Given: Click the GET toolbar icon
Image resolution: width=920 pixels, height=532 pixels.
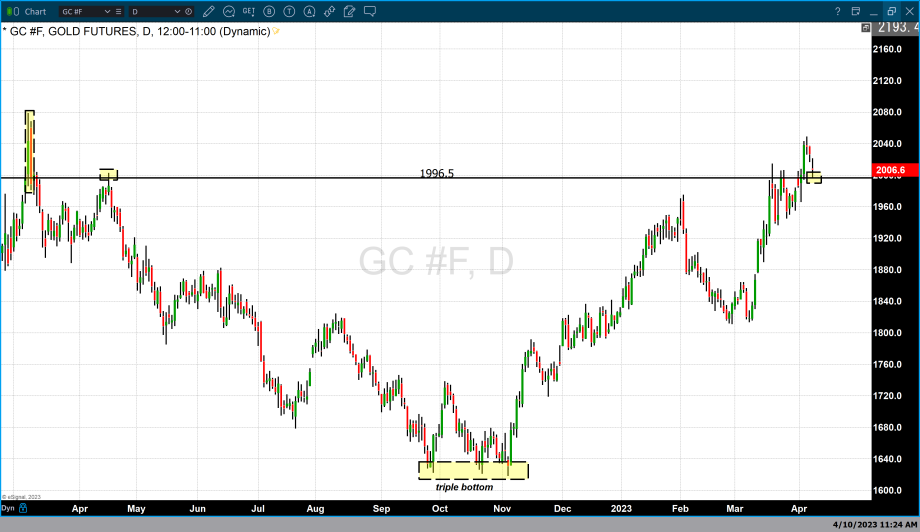Looking at the screenshot, I should [x=249, y=11].
